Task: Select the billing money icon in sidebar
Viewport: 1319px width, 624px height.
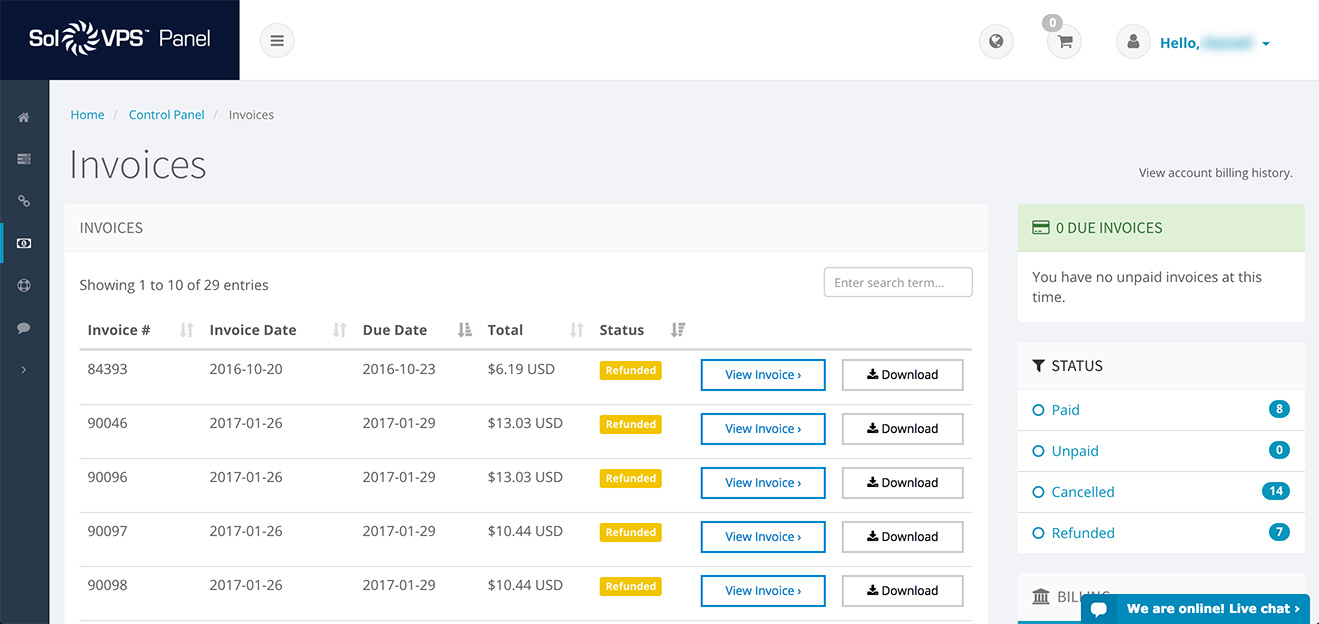Action: click(x=24, y=243)
